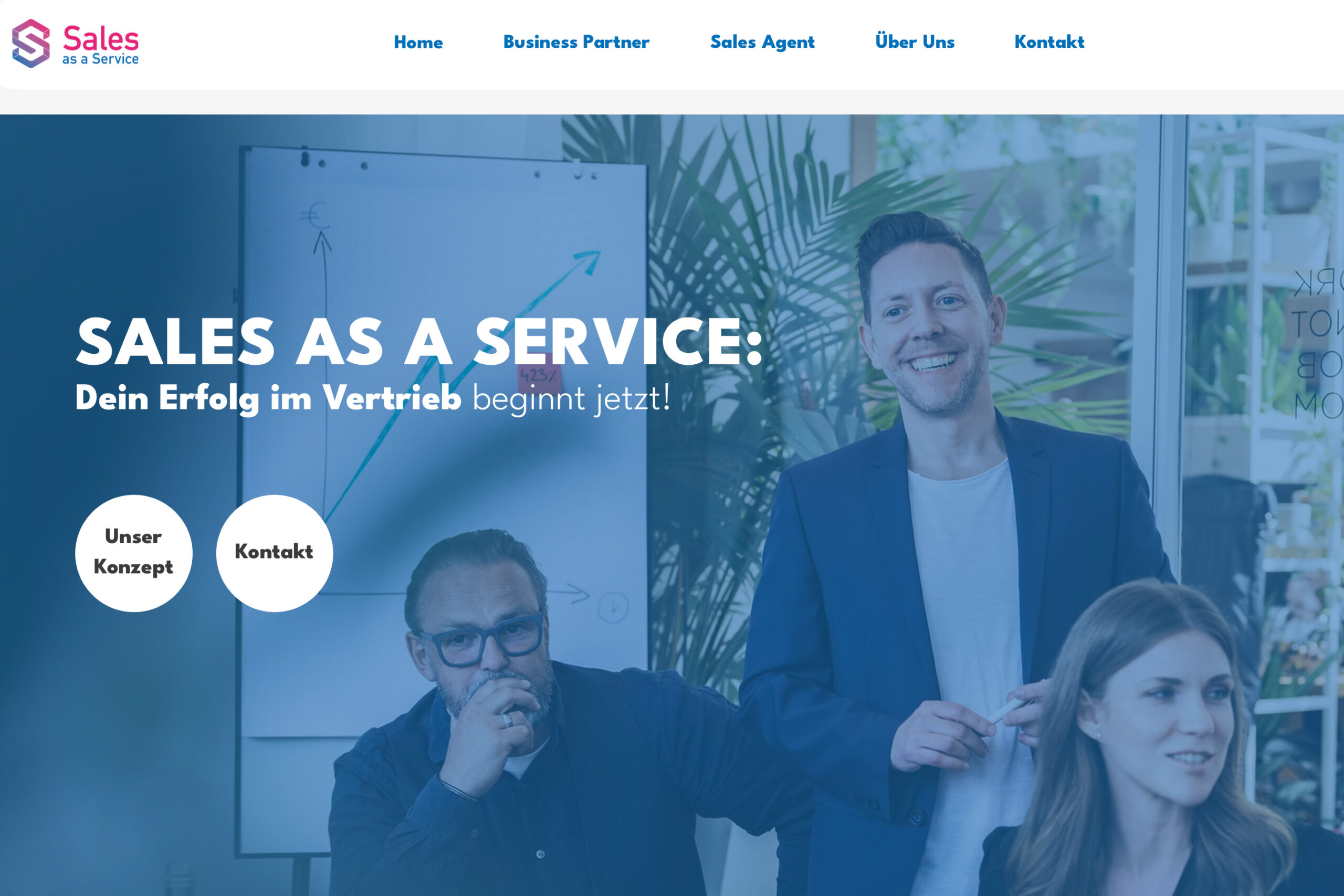Screen dimensions: 1344x896
Task: Click the 'Dein Erfolg im Vertrieb' subheadline
Action: pyautogui.click(x=268, y=399)
